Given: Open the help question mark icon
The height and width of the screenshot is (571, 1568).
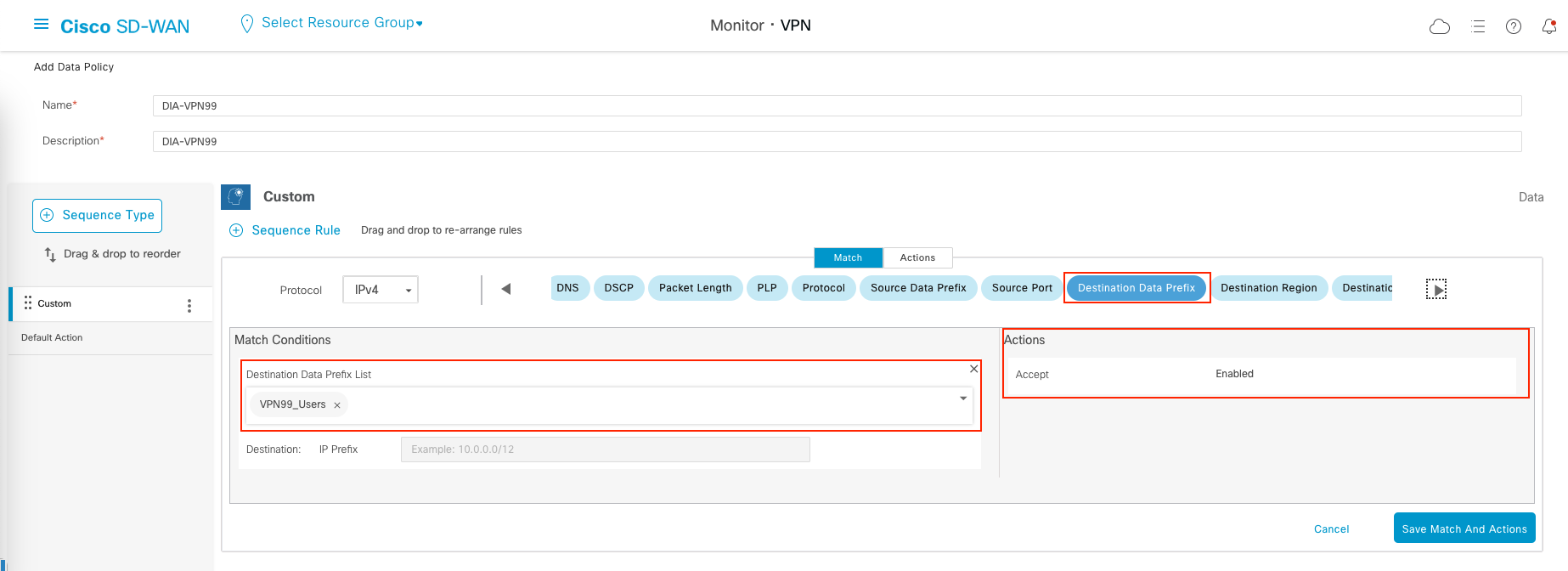Looking at the screenshot, I should [1514, 26].
